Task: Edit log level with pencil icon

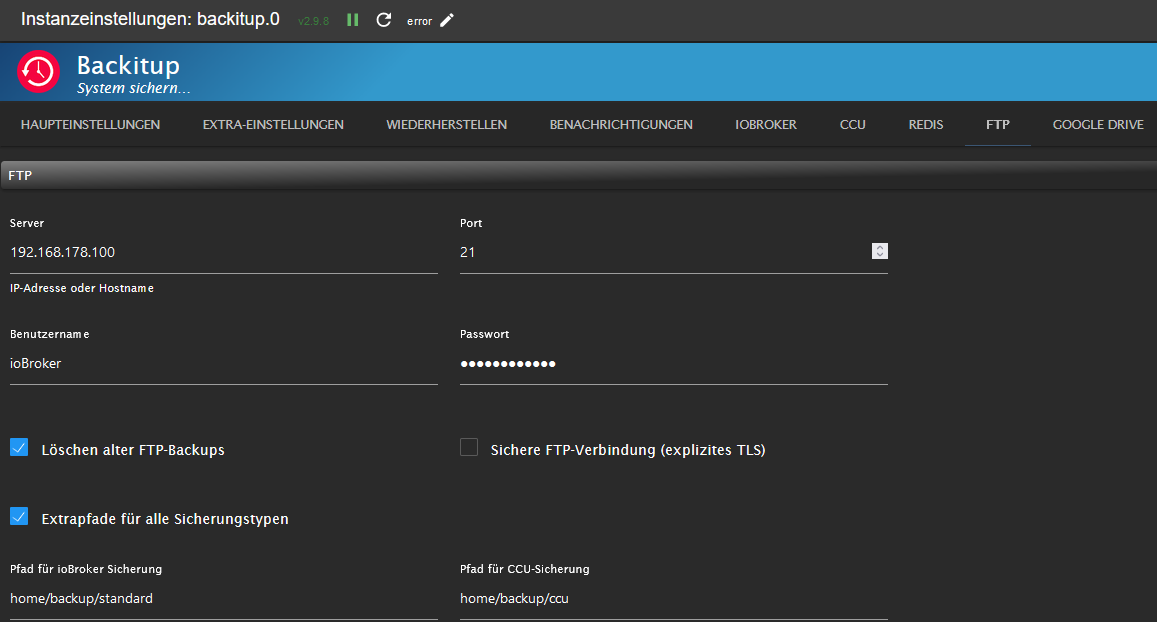Action: (446, 21)
